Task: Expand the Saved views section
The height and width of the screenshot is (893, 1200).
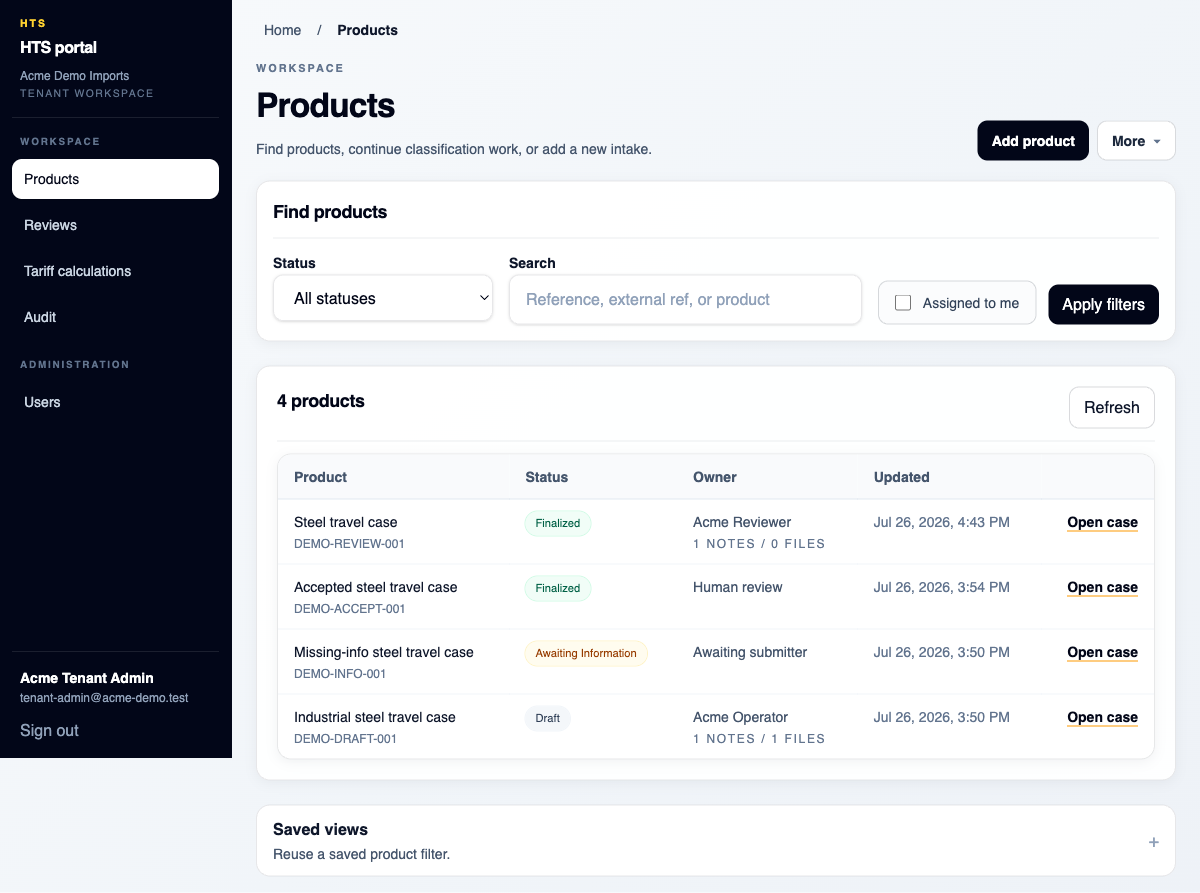Action: (x=716, y=841)
